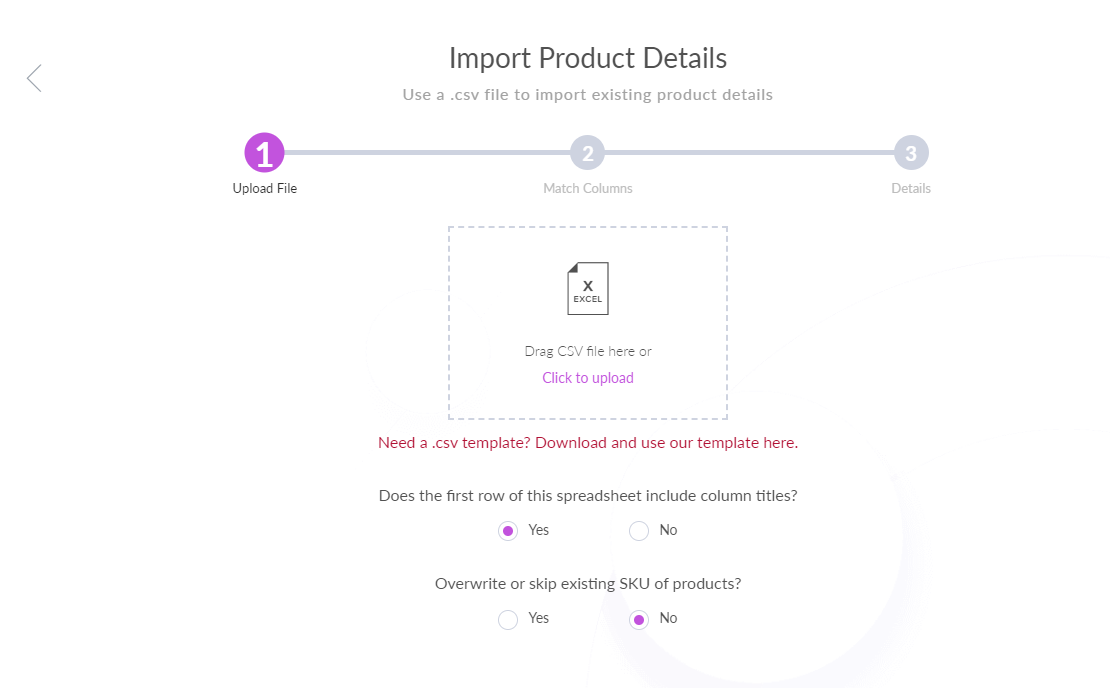Click 'Drag CSV file here or' text
This screenshot has width=1110, height=688.
[588, 351]
